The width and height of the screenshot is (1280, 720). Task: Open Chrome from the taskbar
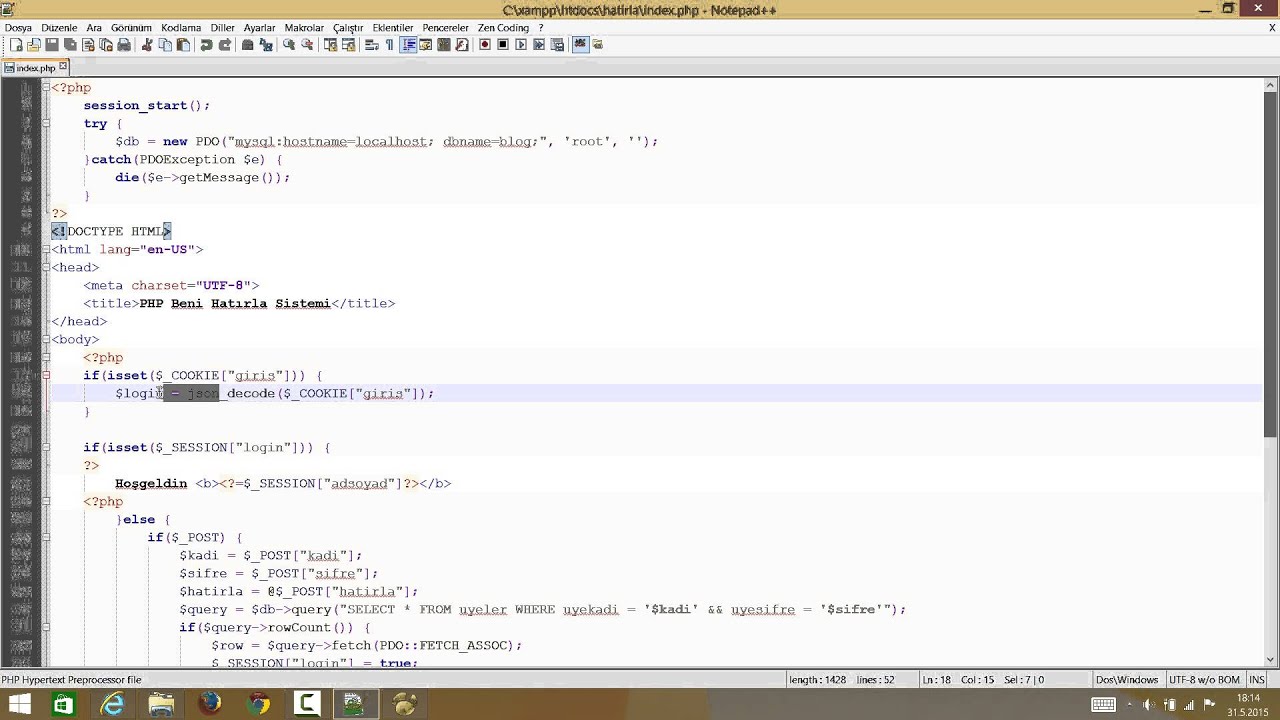point(259,704)
